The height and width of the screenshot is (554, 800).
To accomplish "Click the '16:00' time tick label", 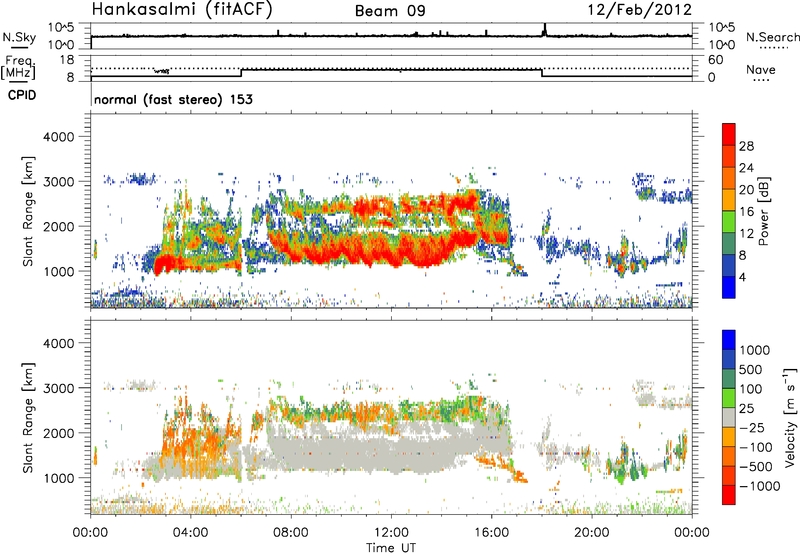I will point(491,533).
